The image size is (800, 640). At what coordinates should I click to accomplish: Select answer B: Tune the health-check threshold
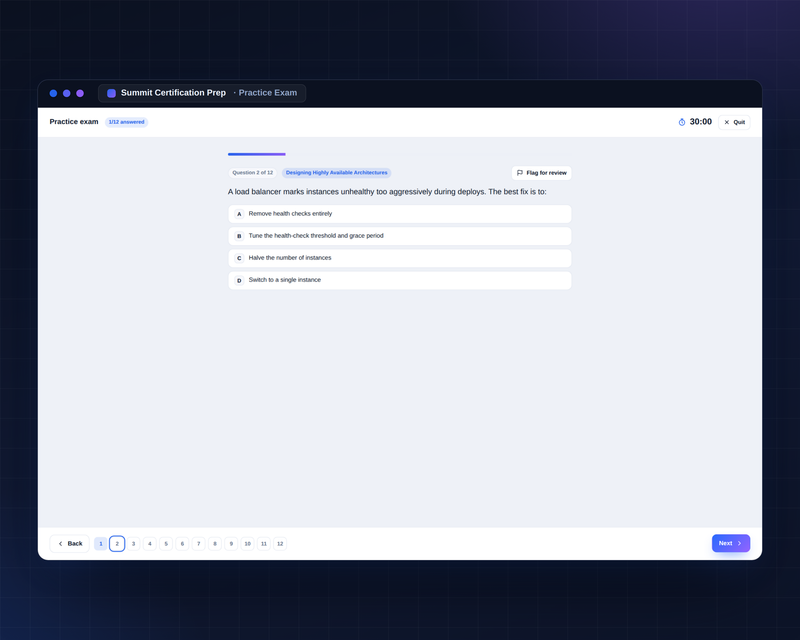(x=399, y=236)
